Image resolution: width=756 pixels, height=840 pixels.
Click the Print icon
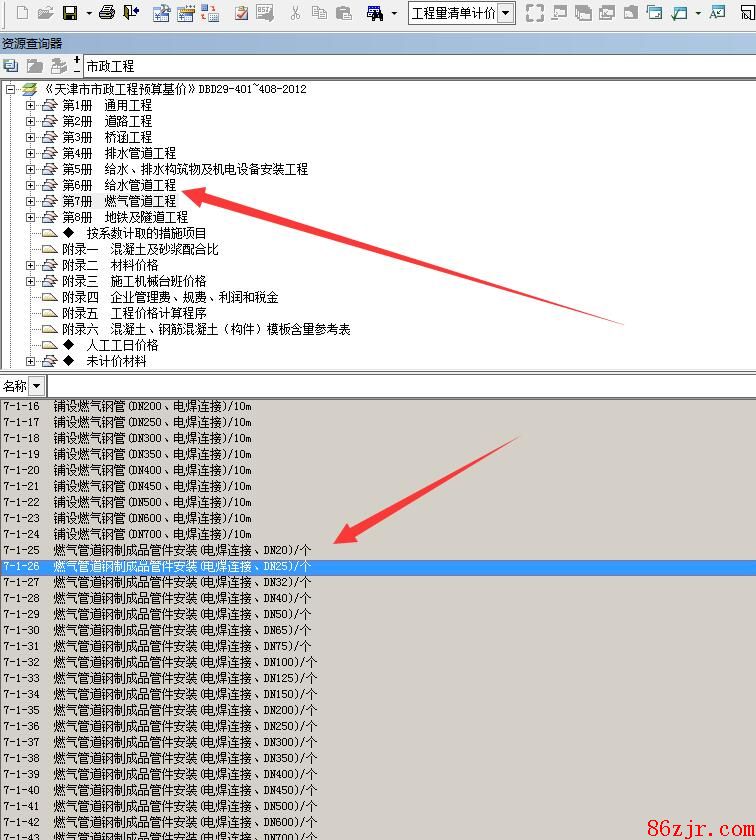107,13
